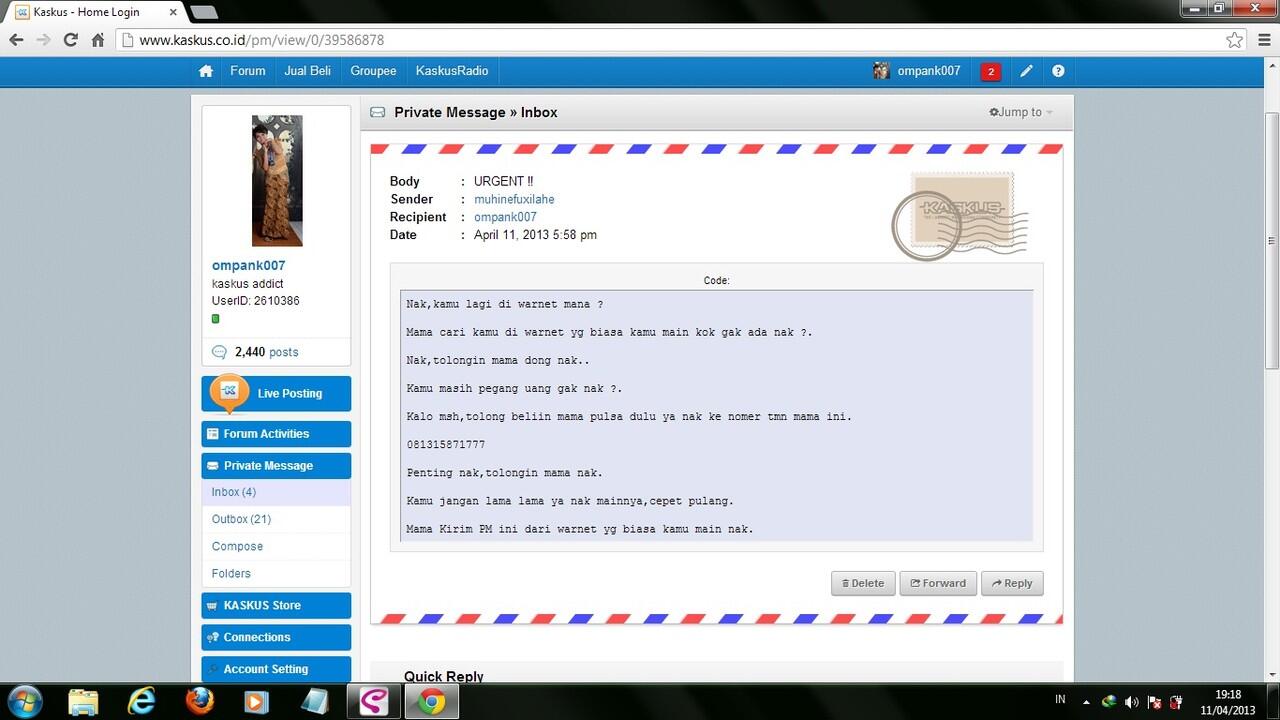Open media player taskbar icon
This screenshot has height=720, width=1280.
(x=257, y=701)
